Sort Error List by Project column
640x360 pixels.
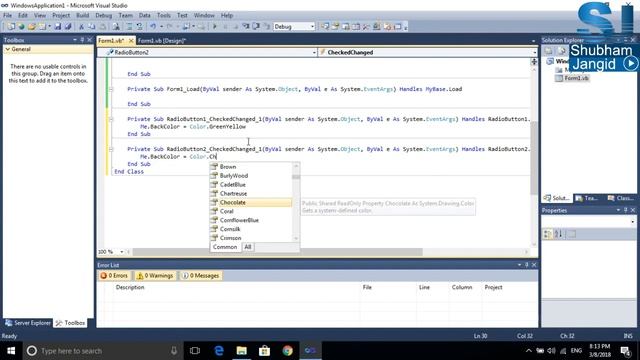[493, 287]
